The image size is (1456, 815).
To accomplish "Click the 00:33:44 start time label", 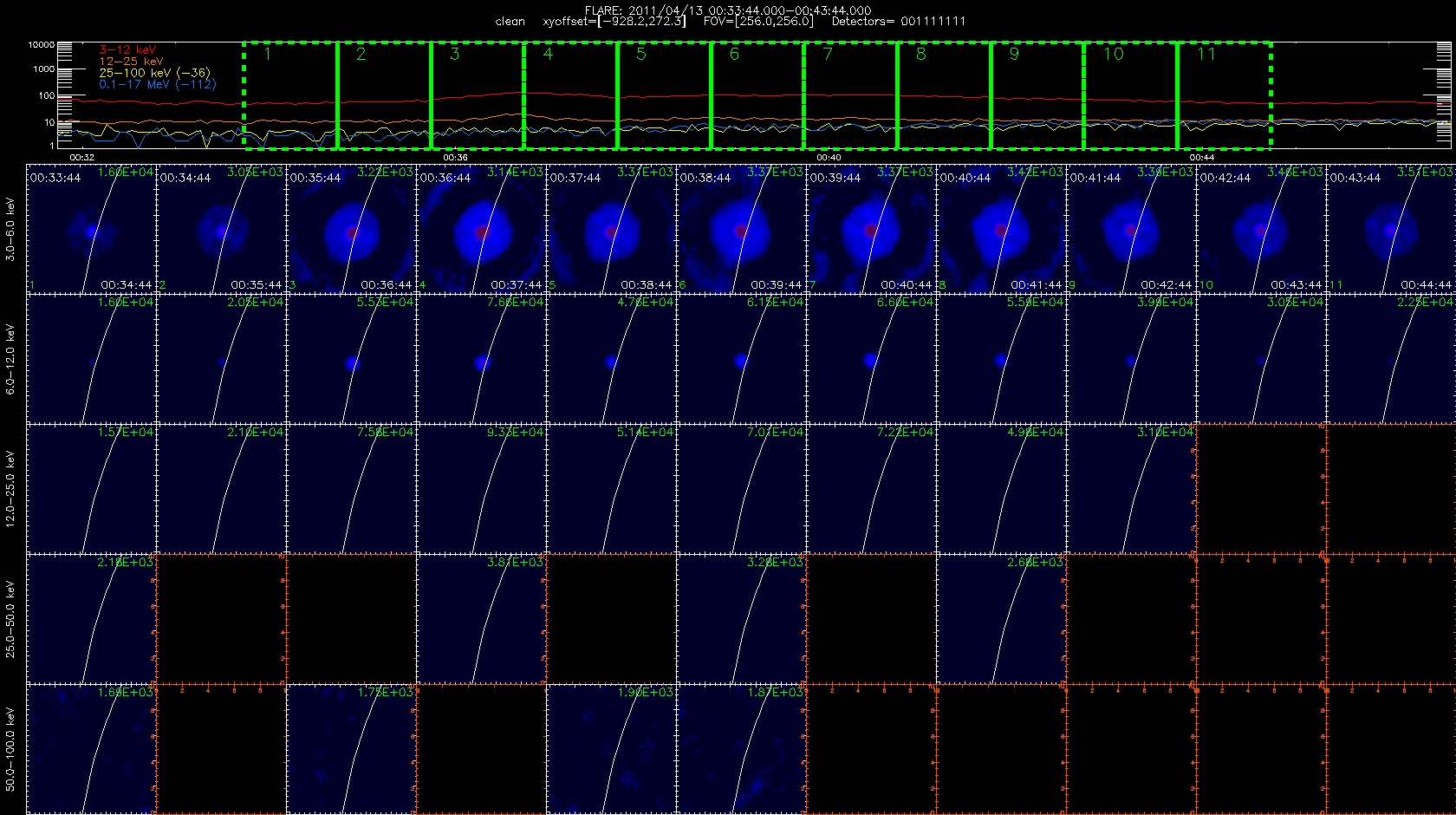I will click(55, 178).
